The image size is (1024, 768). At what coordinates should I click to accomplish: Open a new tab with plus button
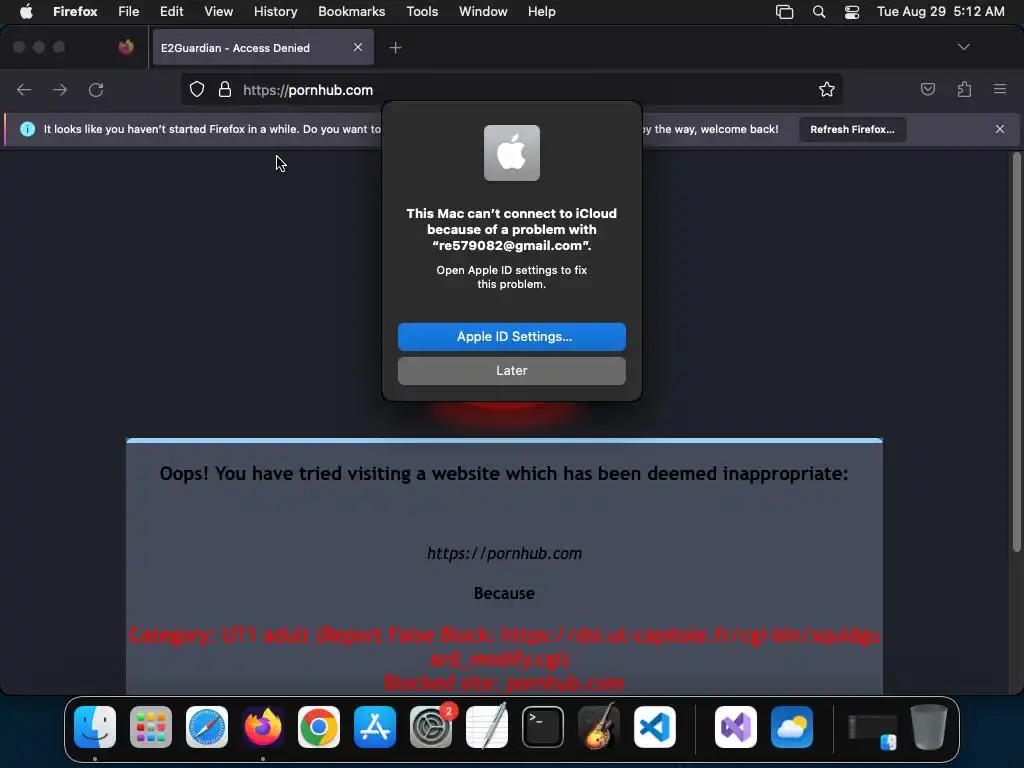395,48
